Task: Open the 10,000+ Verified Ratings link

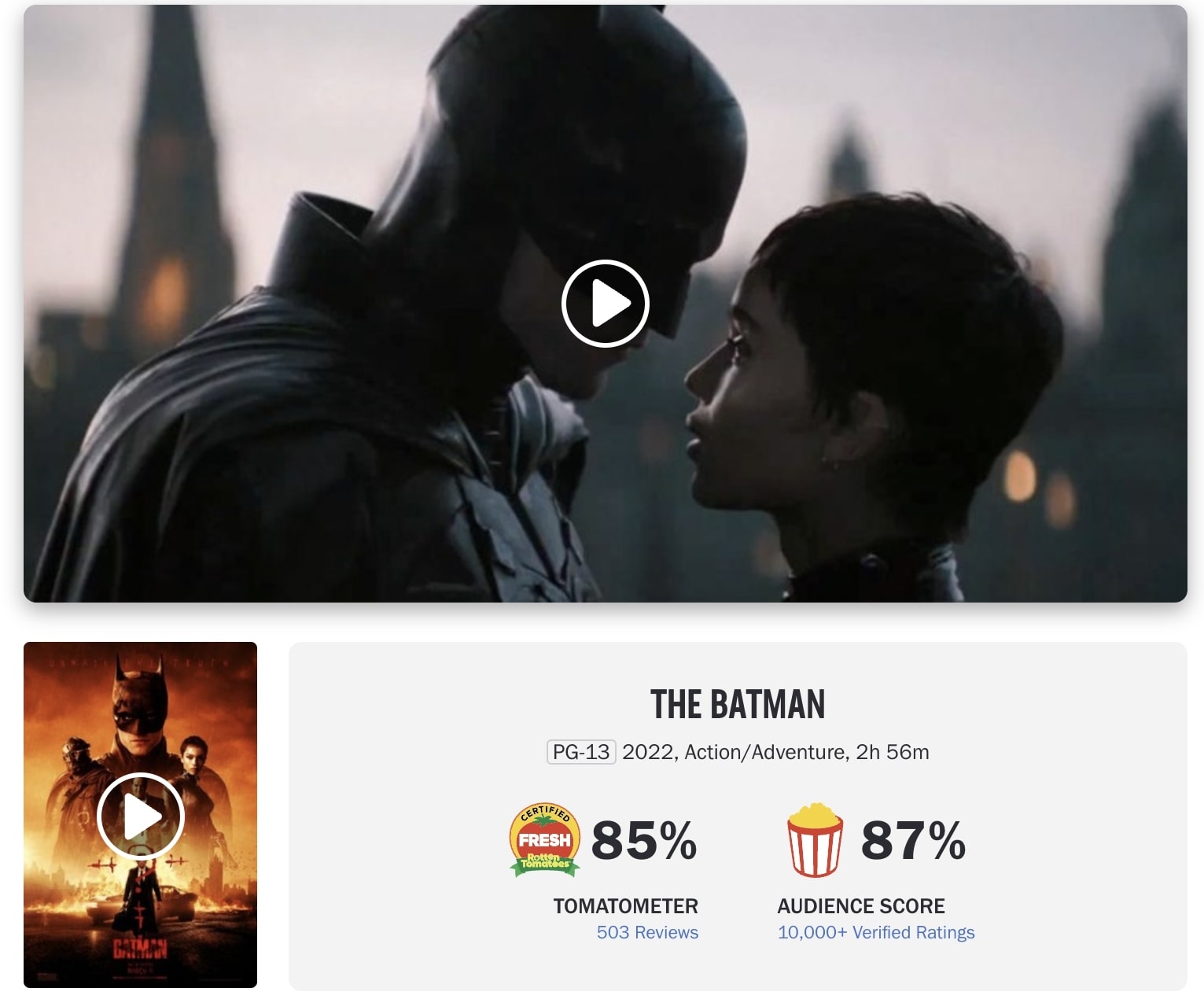Action: (876, 932)
